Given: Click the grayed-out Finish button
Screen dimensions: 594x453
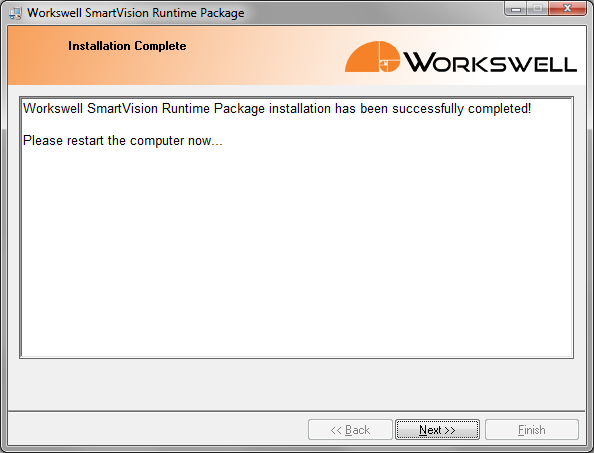Looking at the screenshot, I should point(531,430).
